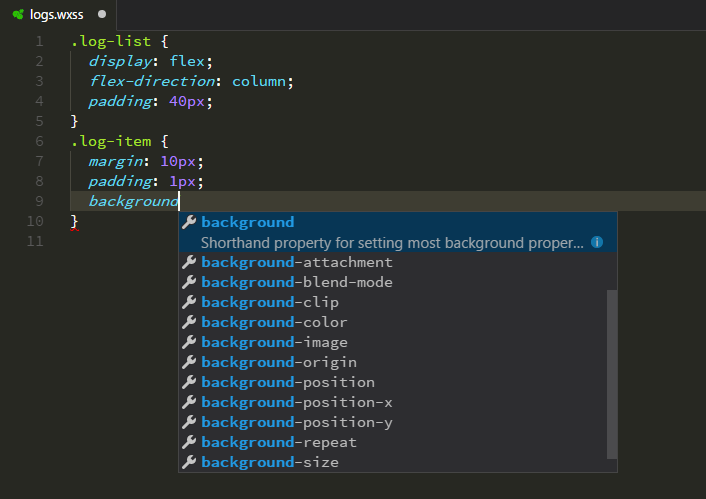This screenshot has height=499, width=706.
Task: Click the unsaved dot on logs.wxss tab
Action: (x=102, y=14)
